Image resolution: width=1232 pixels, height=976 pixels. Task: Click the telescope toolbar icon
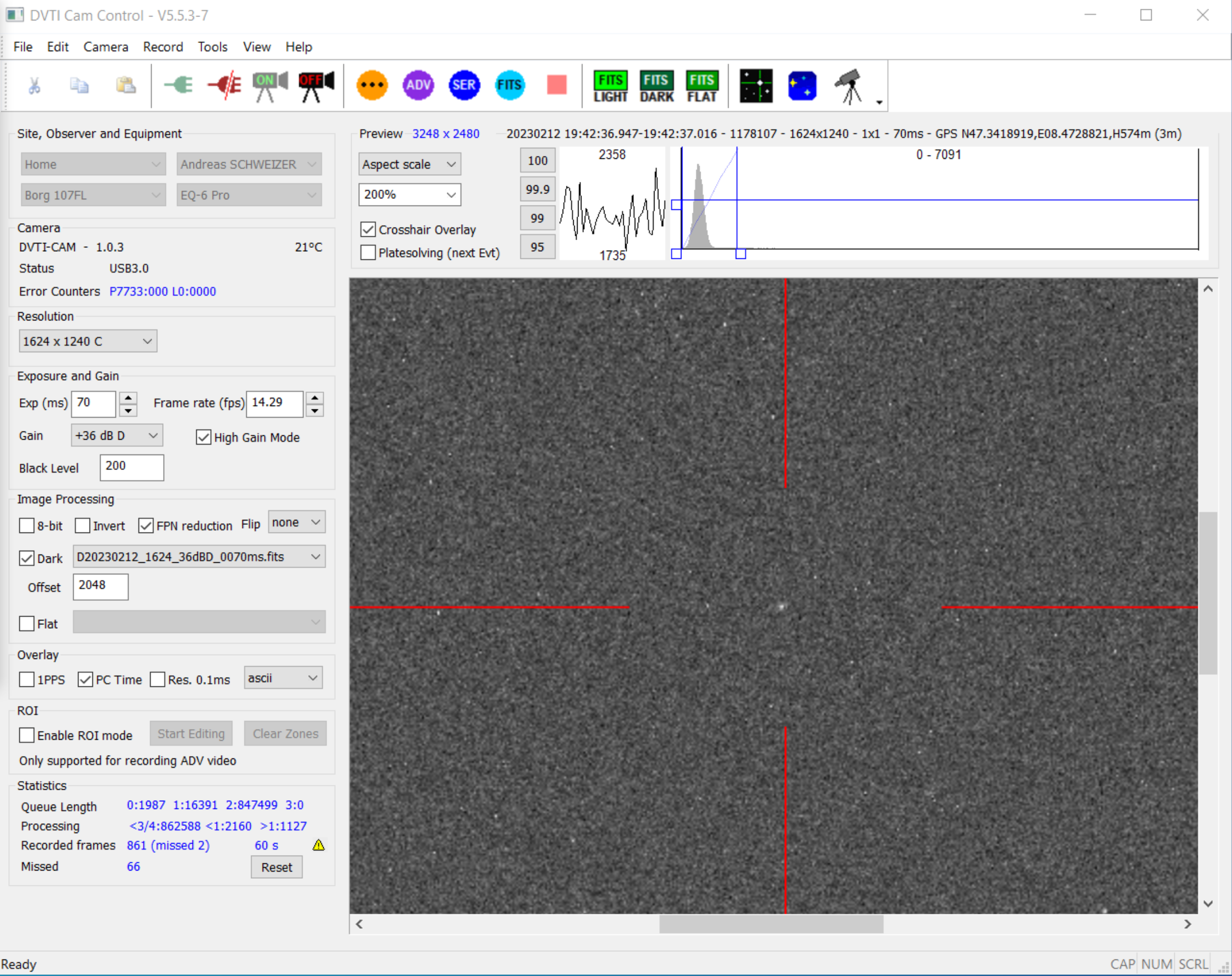850,87
